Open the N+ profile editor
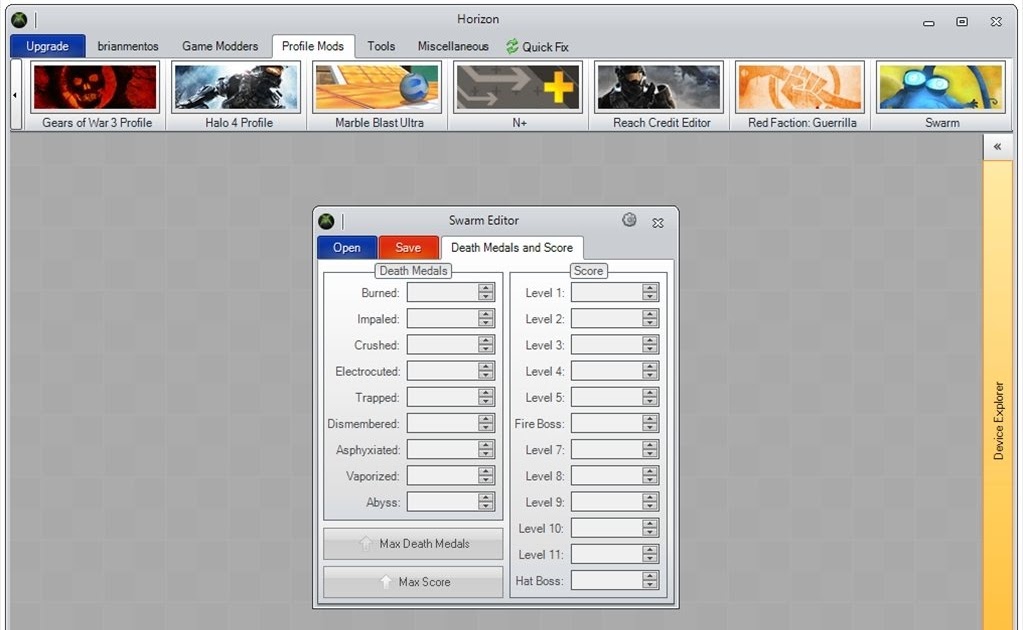 [518, 95]
